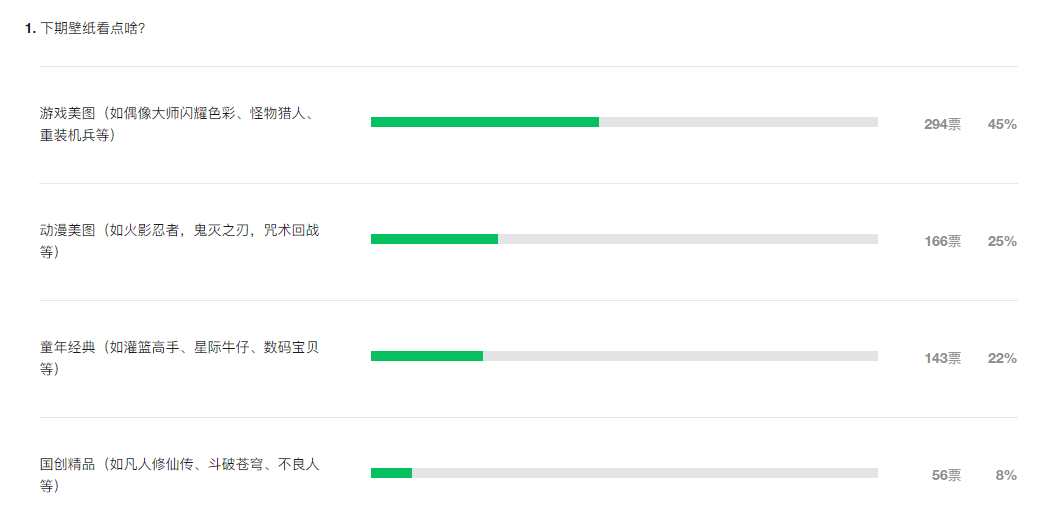Click green fill of 国创精品 progress bar
This screenshot has height=532, width=1052.
391,473
